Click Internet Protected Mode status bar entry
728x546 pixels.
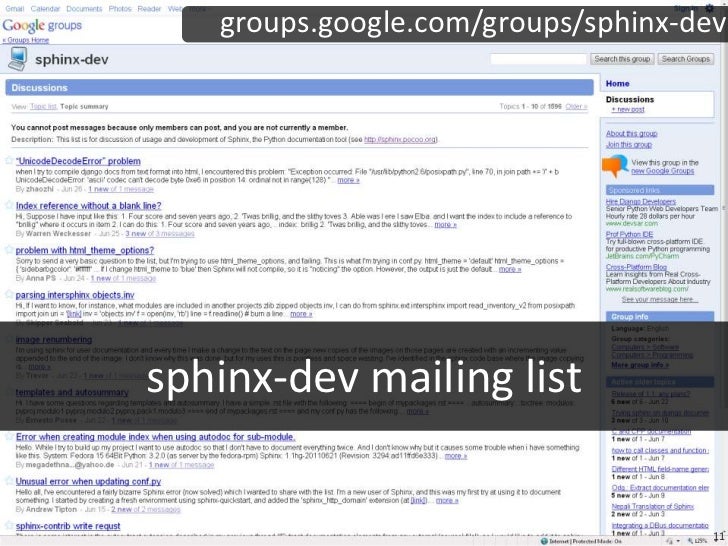pos(582,541)
